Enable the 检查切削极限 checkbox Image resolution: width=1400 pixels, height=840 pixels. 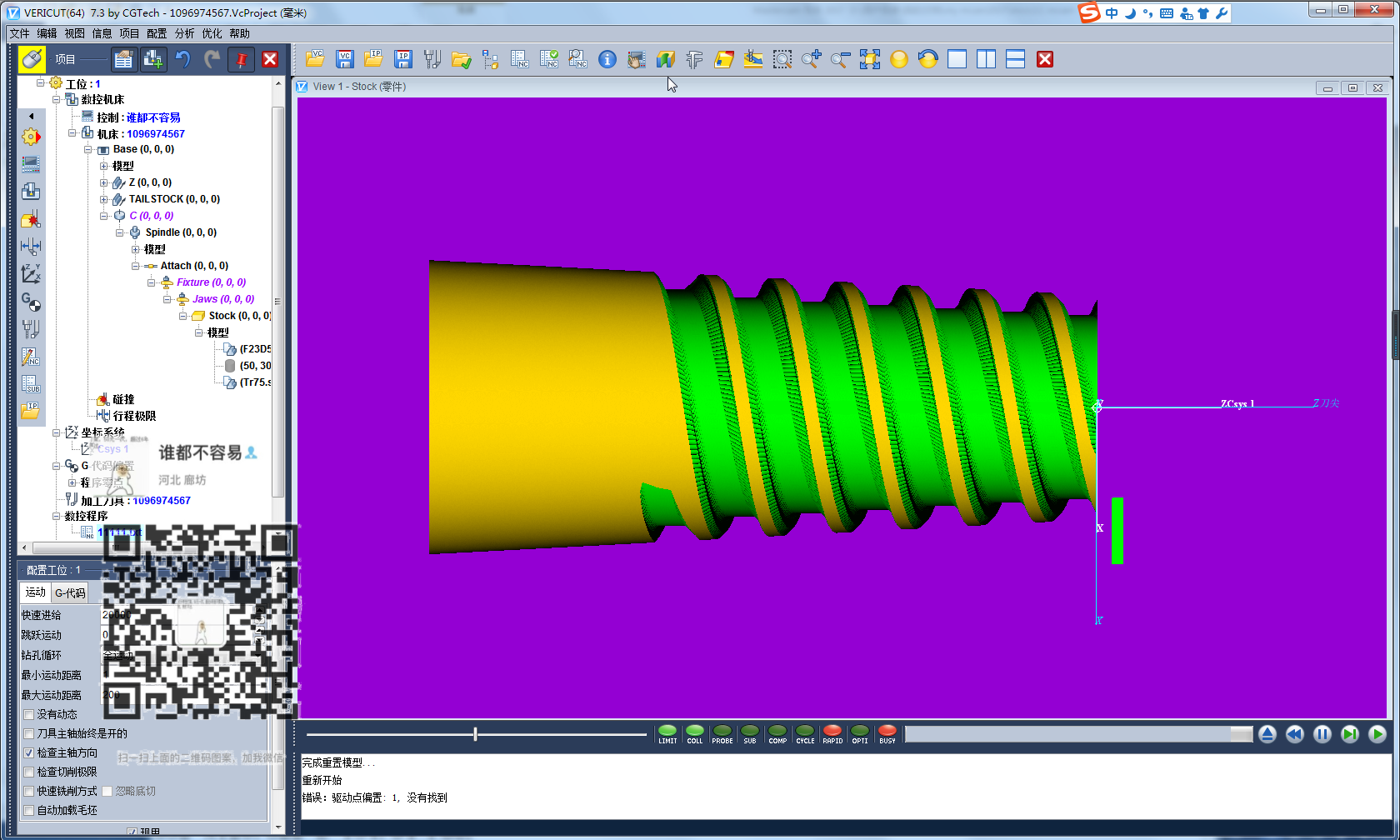(29, 772)
